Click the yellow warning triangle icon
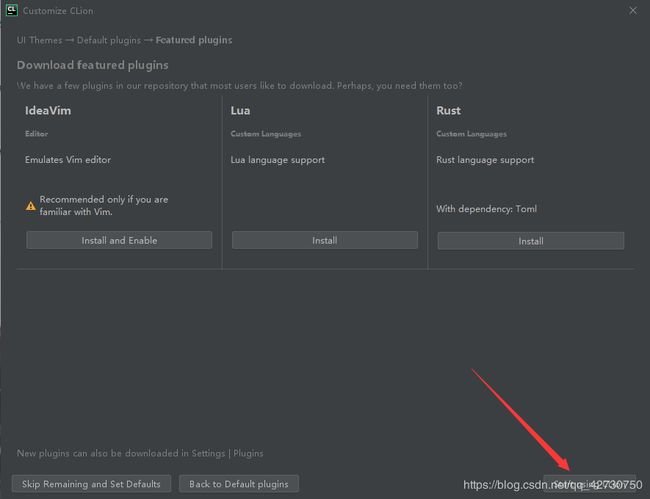The image size is (650, 499). click(31, 206)
